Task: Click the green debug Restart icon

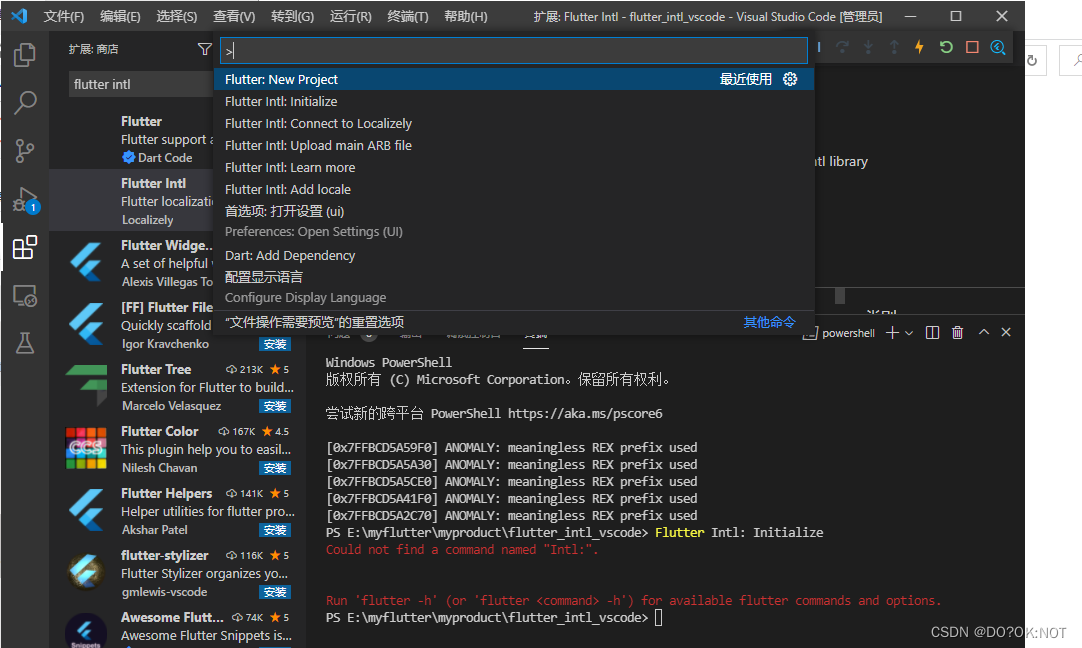Action: click(x=946, y=47)
